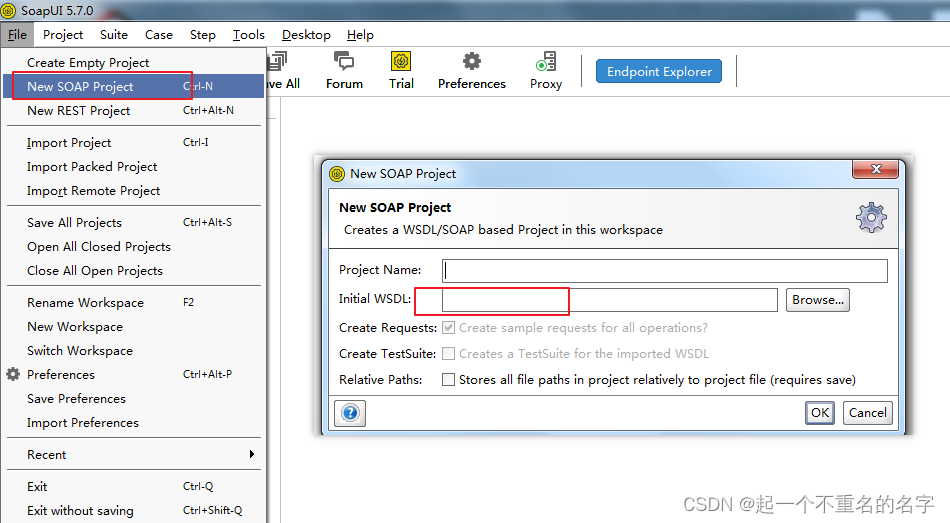The image size is (950, 523).
Task: Open the Suite menu
Action: coord(114,35)
